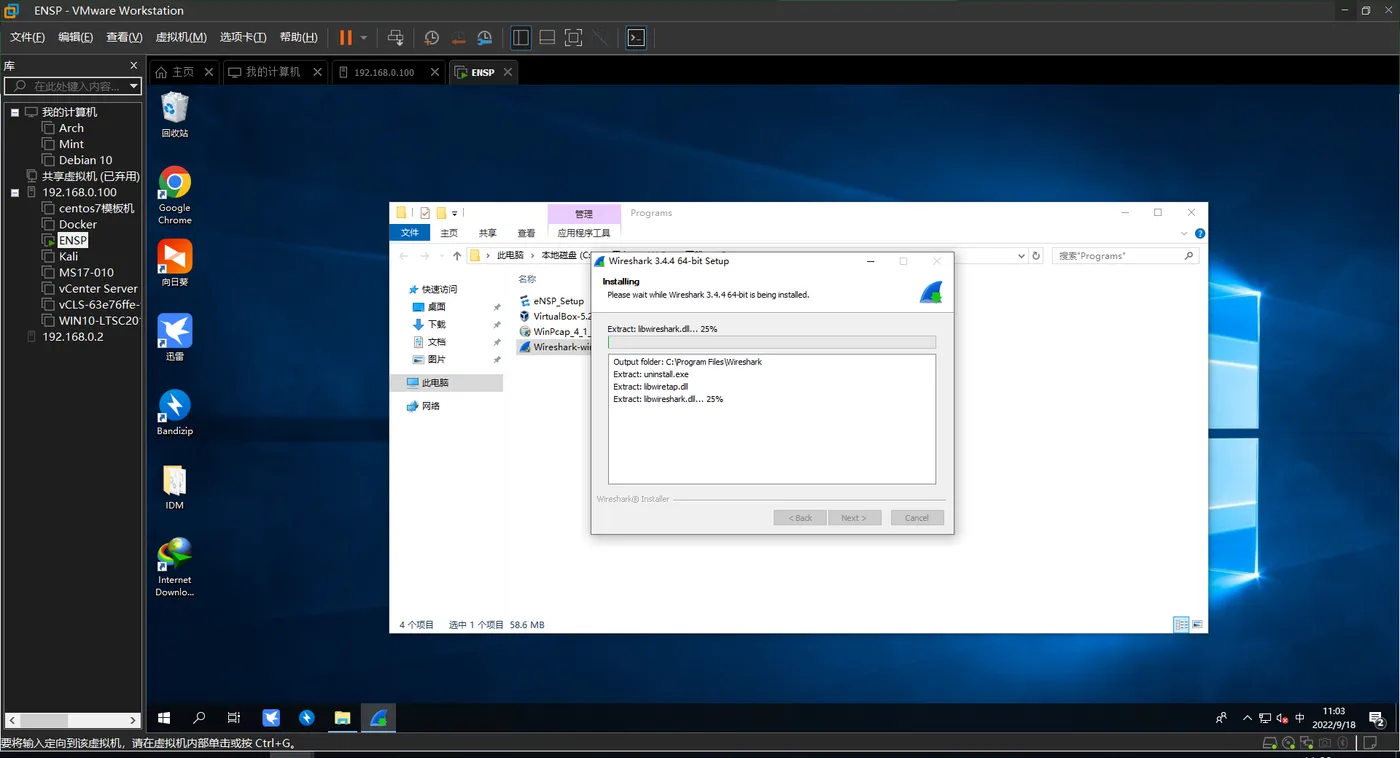Open the Windows Start menu

click(164, 718)
